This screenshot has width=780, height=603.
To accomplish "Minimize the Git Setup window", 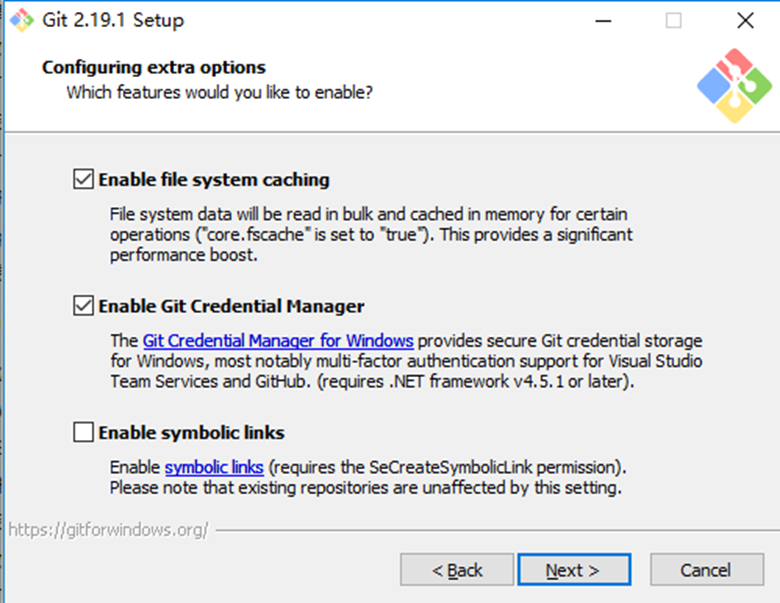I will [x=602, y=20].
